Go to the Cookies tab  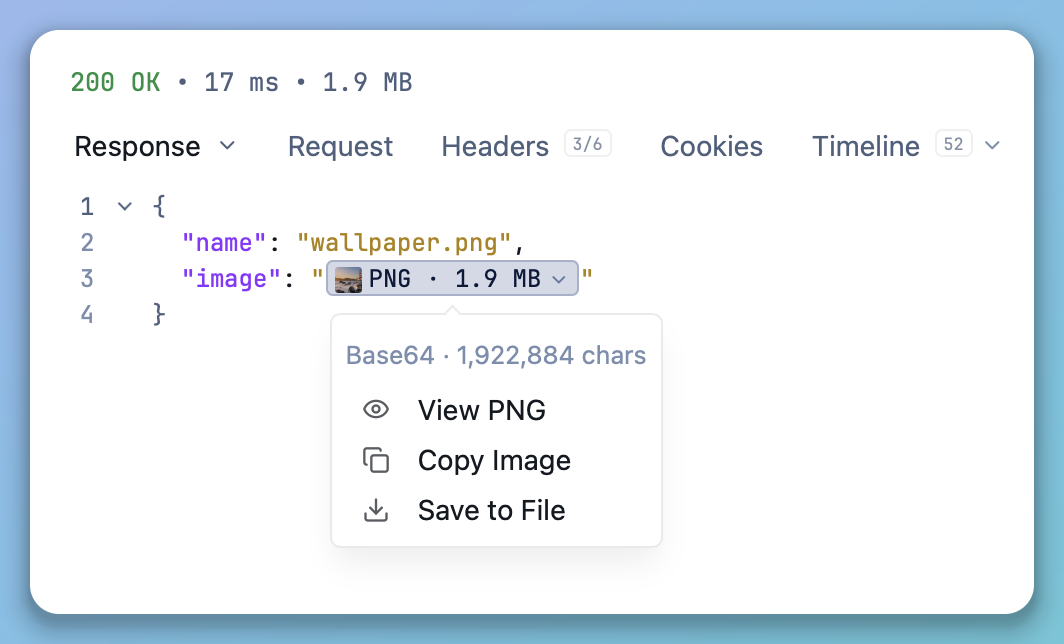(x=711, y=146)
